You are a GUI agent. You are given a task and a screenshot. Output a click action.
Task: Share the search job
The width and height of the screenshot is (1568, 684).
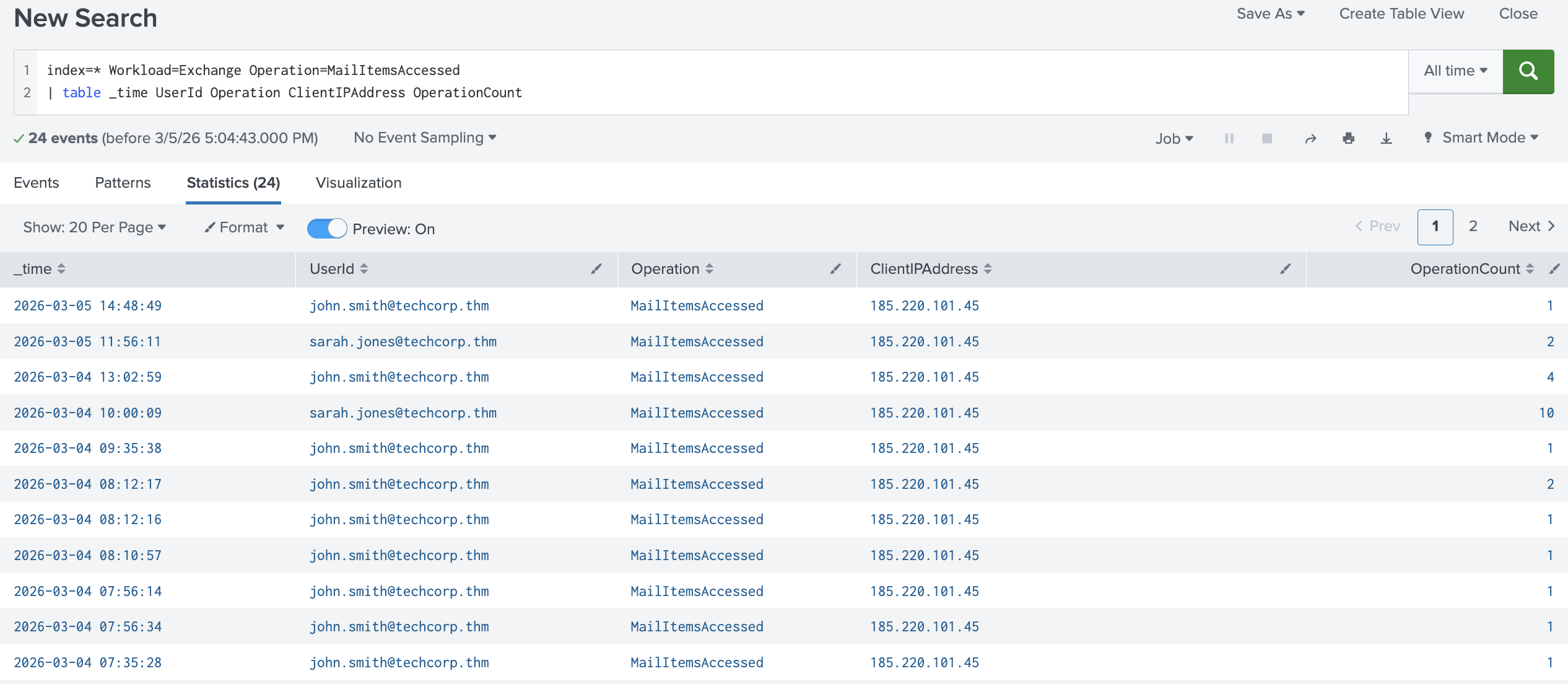pos(1311,138)
